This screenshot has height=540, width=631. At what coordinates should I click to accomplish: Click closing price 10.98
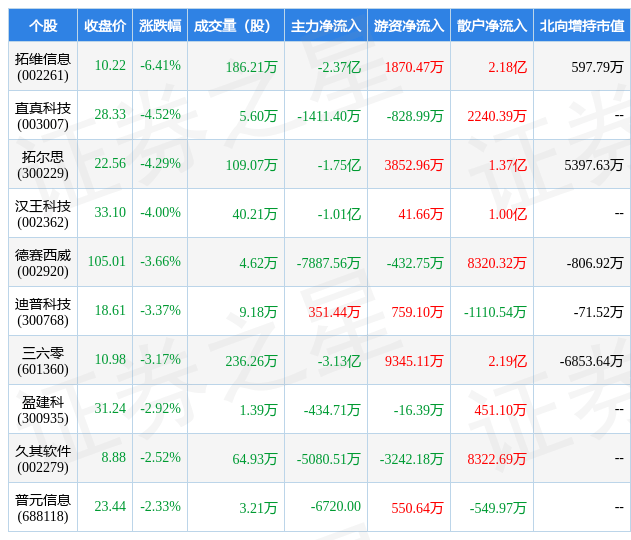pyautogui.click(x=110, y=359)
